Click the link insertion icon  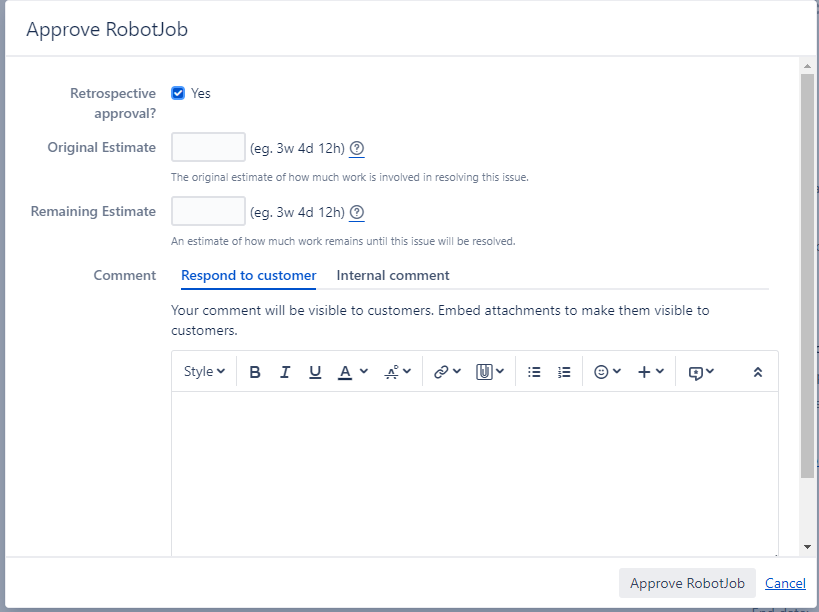(x=447, y=372)
